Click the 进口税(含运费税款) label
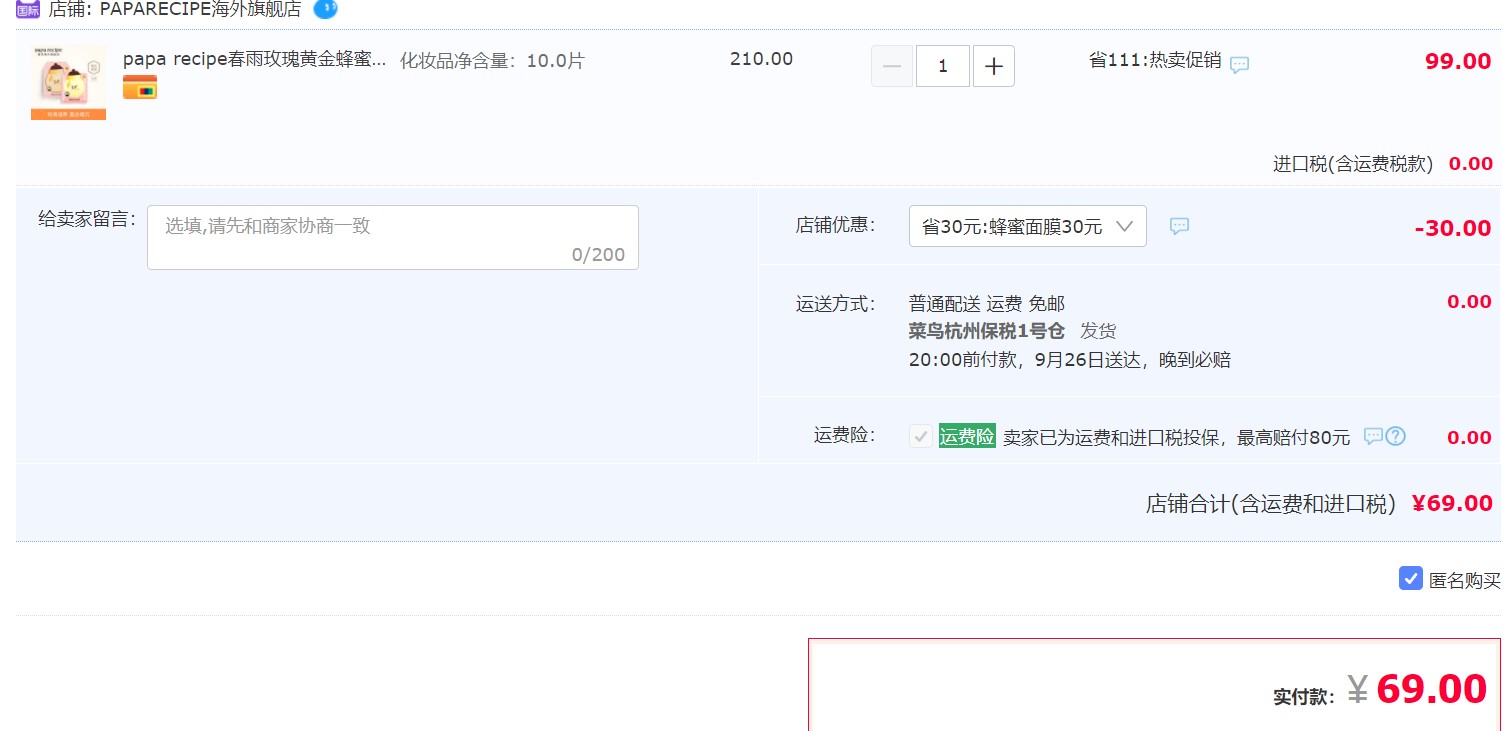Screen dimensions: 1507x731 [x=1353, y=164]
